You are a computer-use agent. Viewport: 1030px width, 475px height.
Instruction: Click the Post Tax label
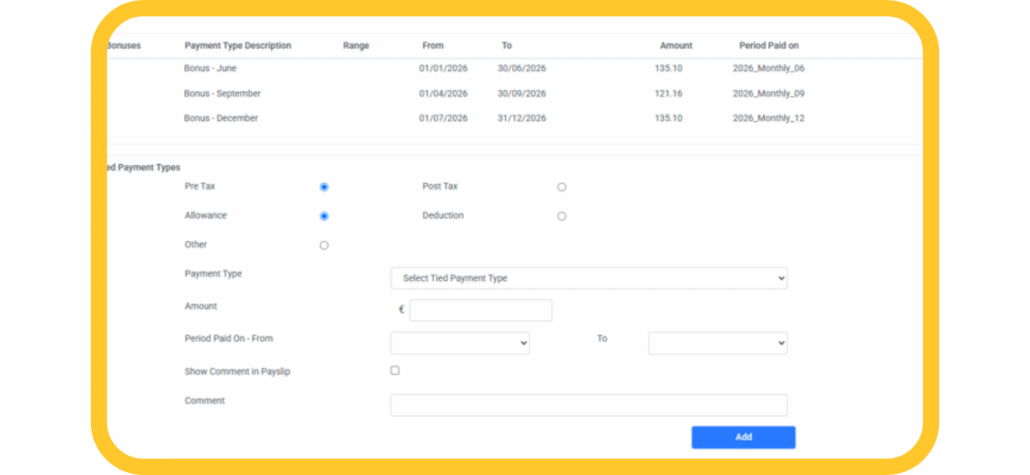tap(440, 187)
